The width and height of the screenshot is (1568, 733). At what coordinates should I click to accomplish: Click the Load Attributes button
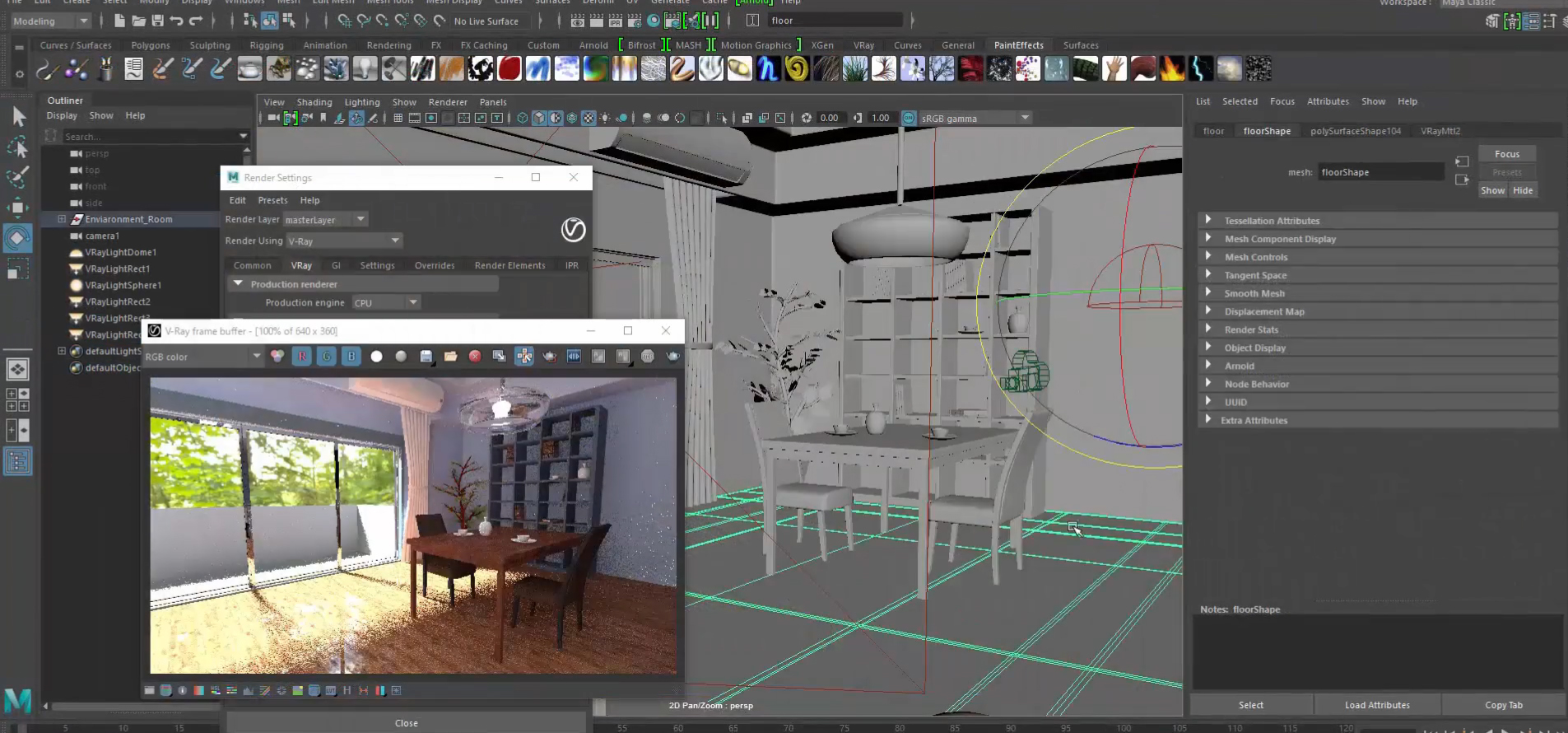(1376, 705)
